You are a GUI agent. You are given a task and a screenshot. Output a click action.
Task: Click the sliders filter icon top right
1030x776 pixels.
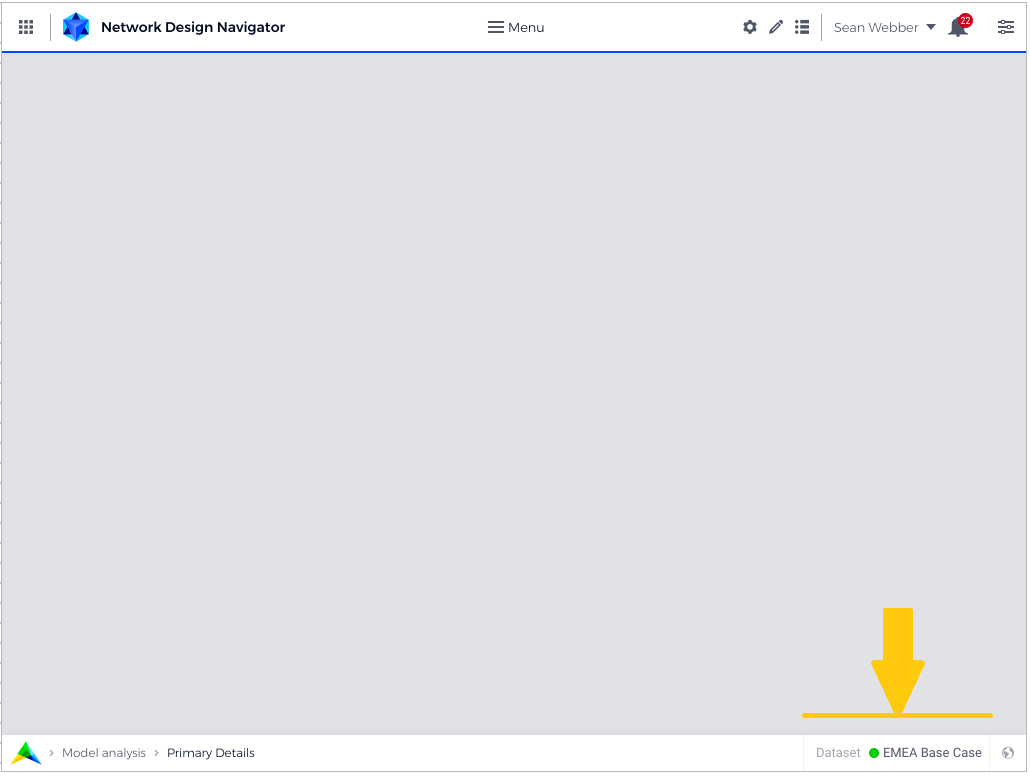point(1006,27)
